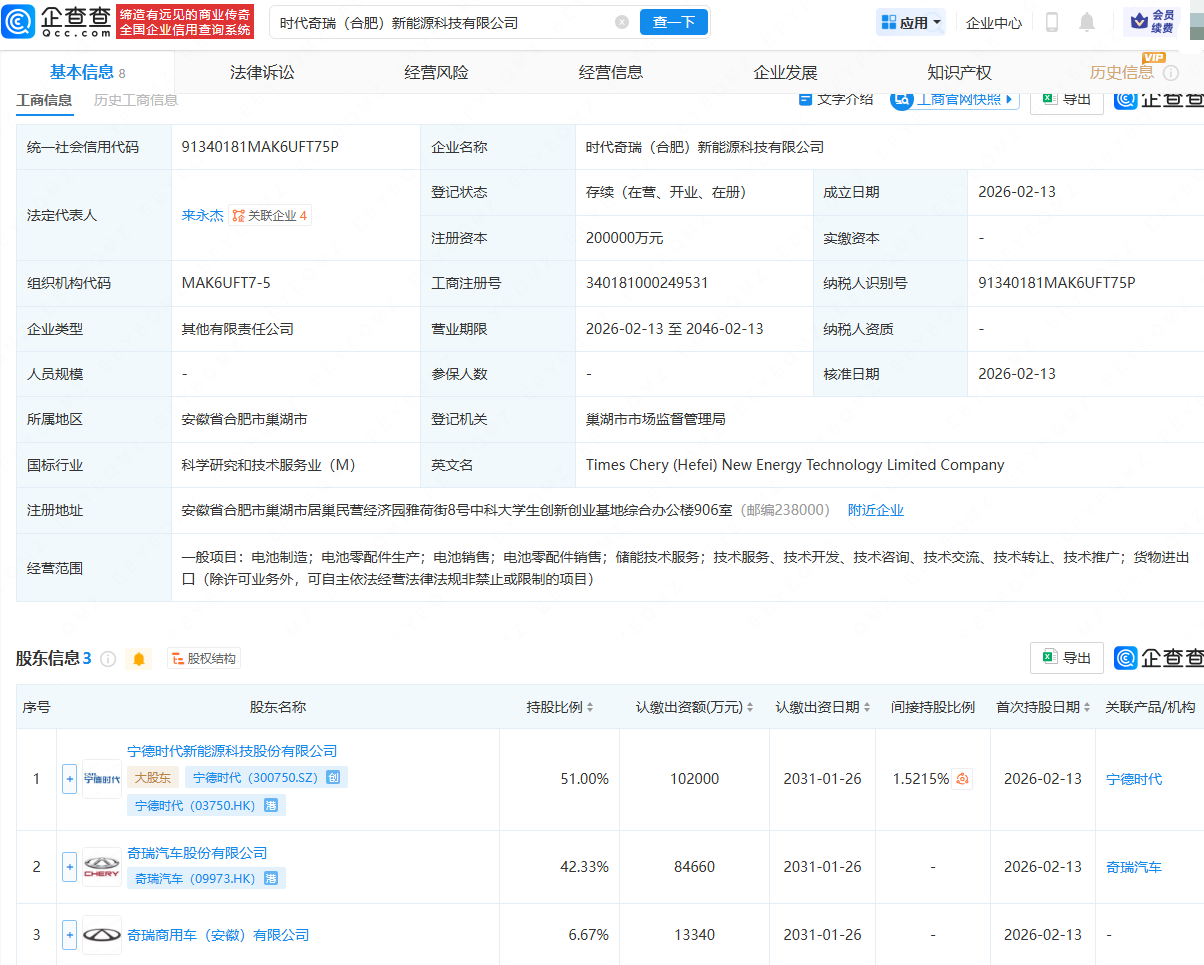This screenshot has height=965, width=1204.
Task: Click the alert bell icon next to 股东信息
Action: (139, 658)
